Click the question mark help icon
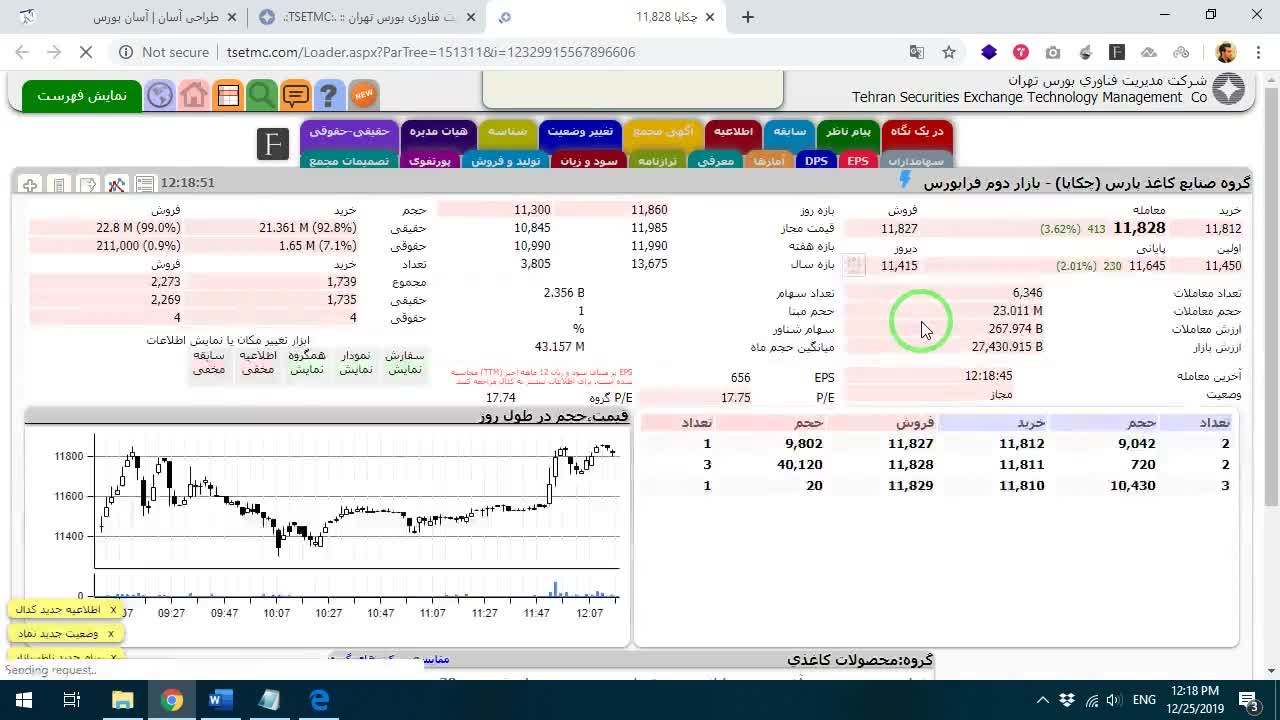The width and height of the screenshot is (1280, 720). pos(329,95)
